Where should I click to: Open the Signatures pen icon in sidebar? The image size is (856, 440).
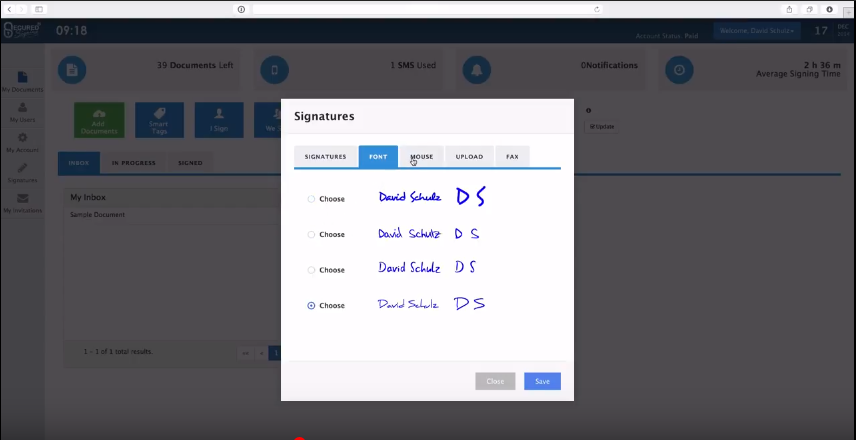tap(22, 168)
